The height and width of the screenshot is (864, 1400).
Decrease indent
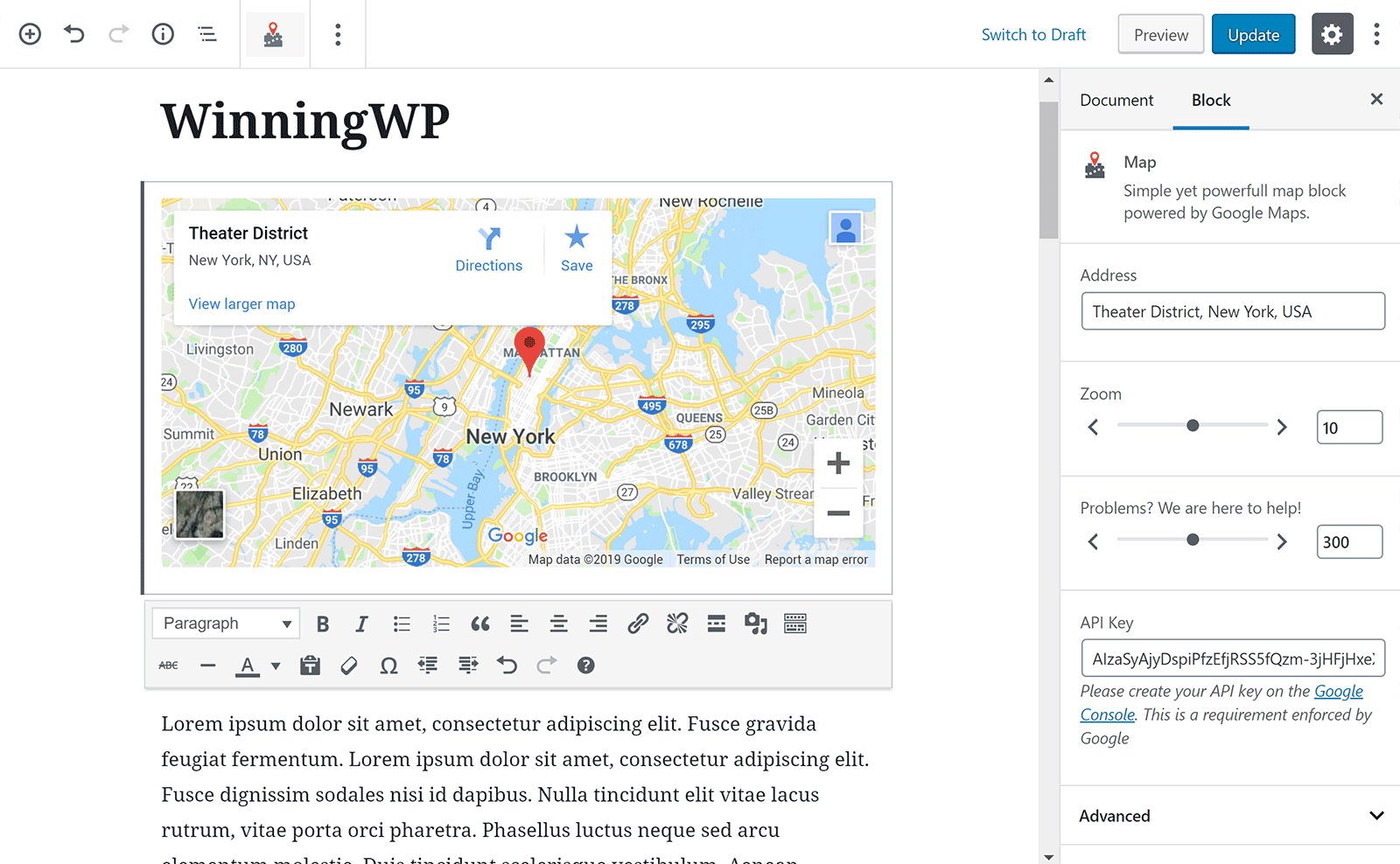[428, 665]
